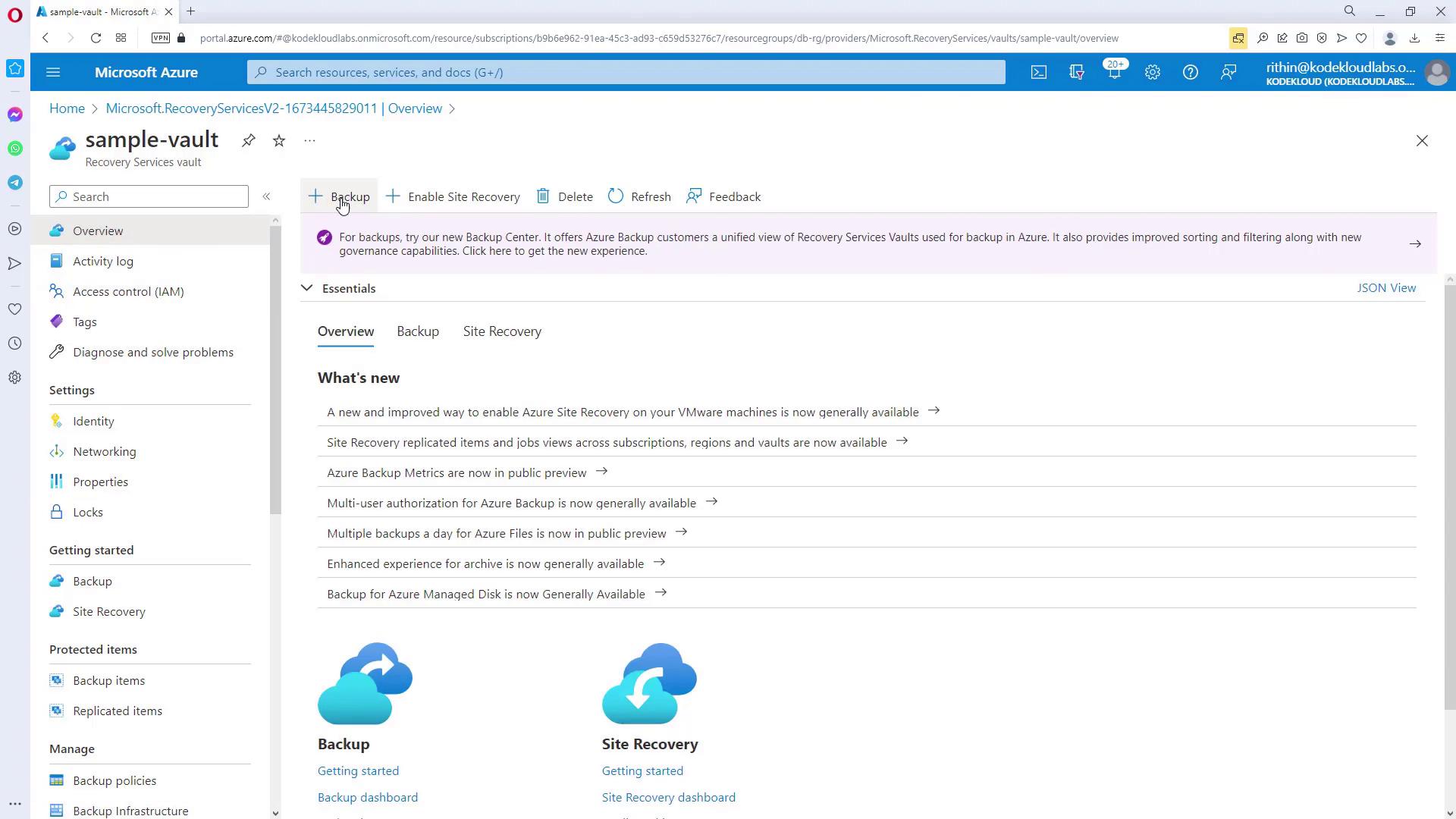Mark sample-vault as favorite star
This screenshot has height=819, width=1456.
point(279,140)
